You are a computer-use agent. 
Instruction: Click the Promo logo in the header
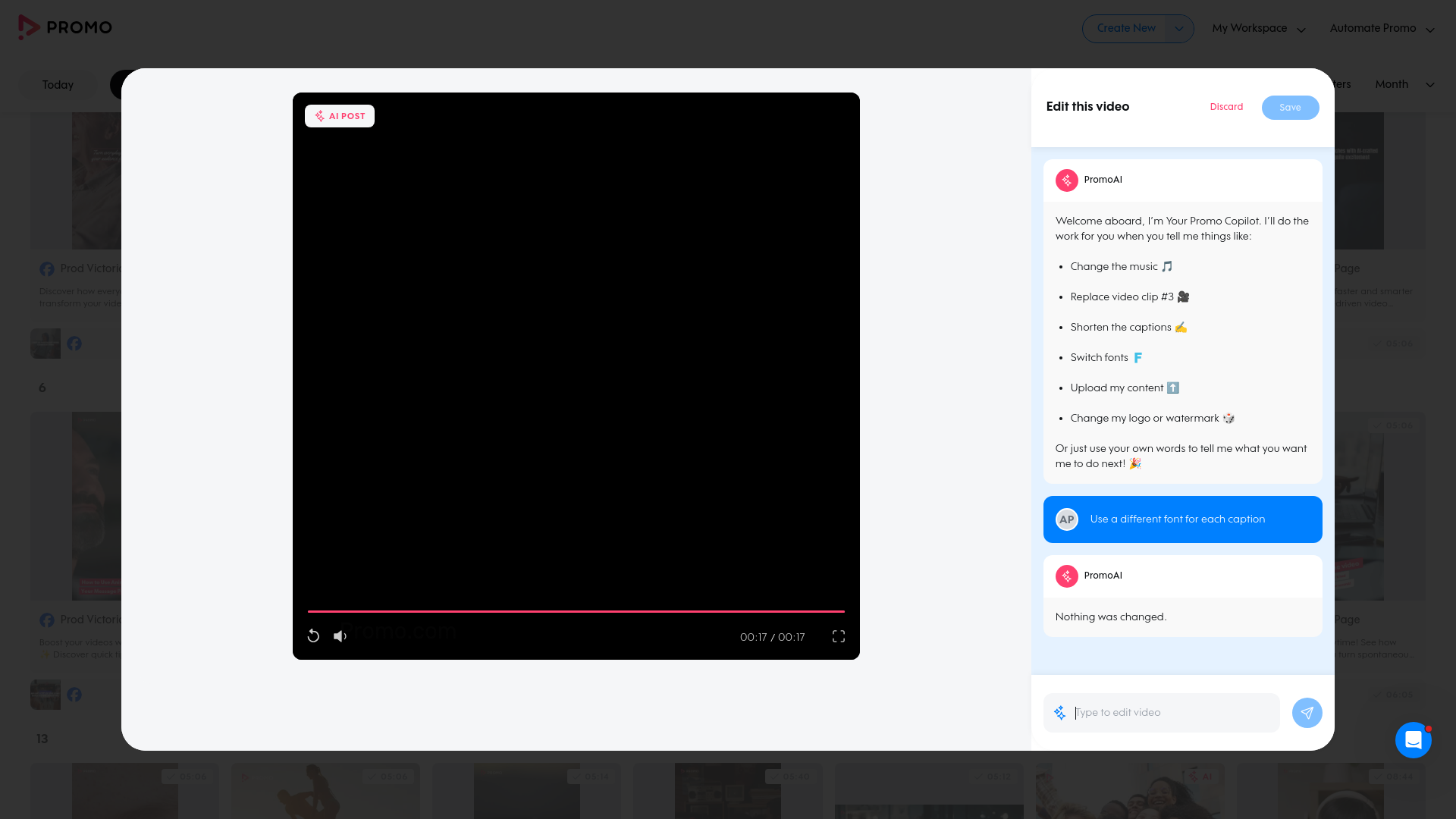point(65,27)
